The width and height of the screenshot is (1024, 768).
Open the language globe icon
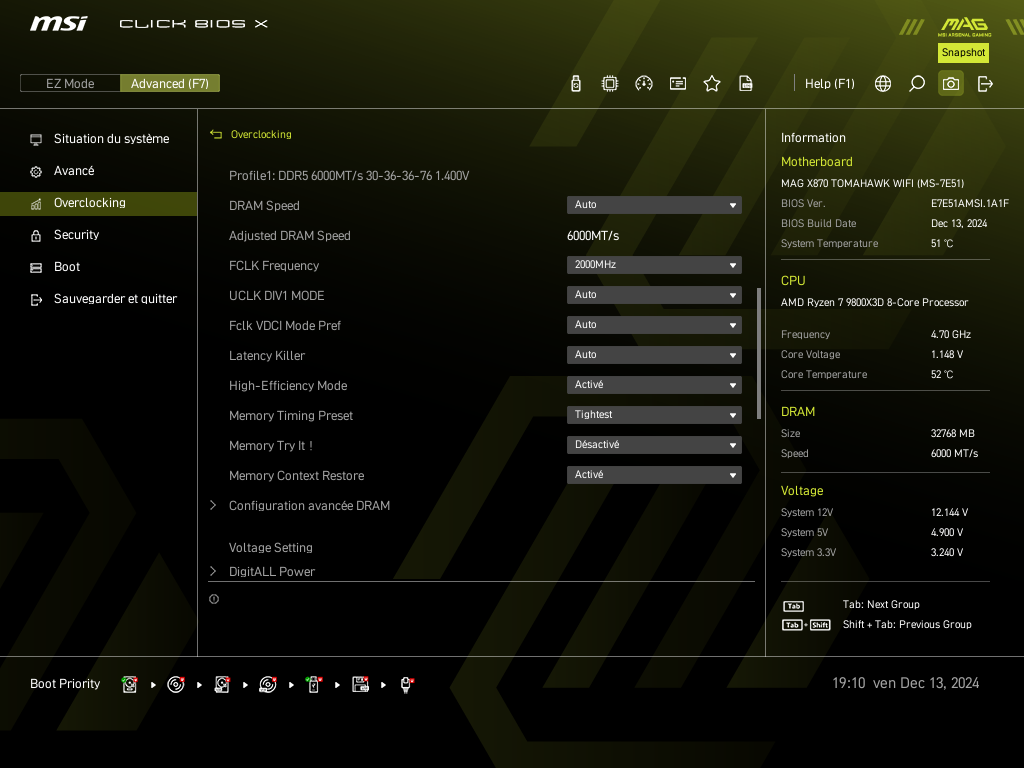(x=882, y=84)
